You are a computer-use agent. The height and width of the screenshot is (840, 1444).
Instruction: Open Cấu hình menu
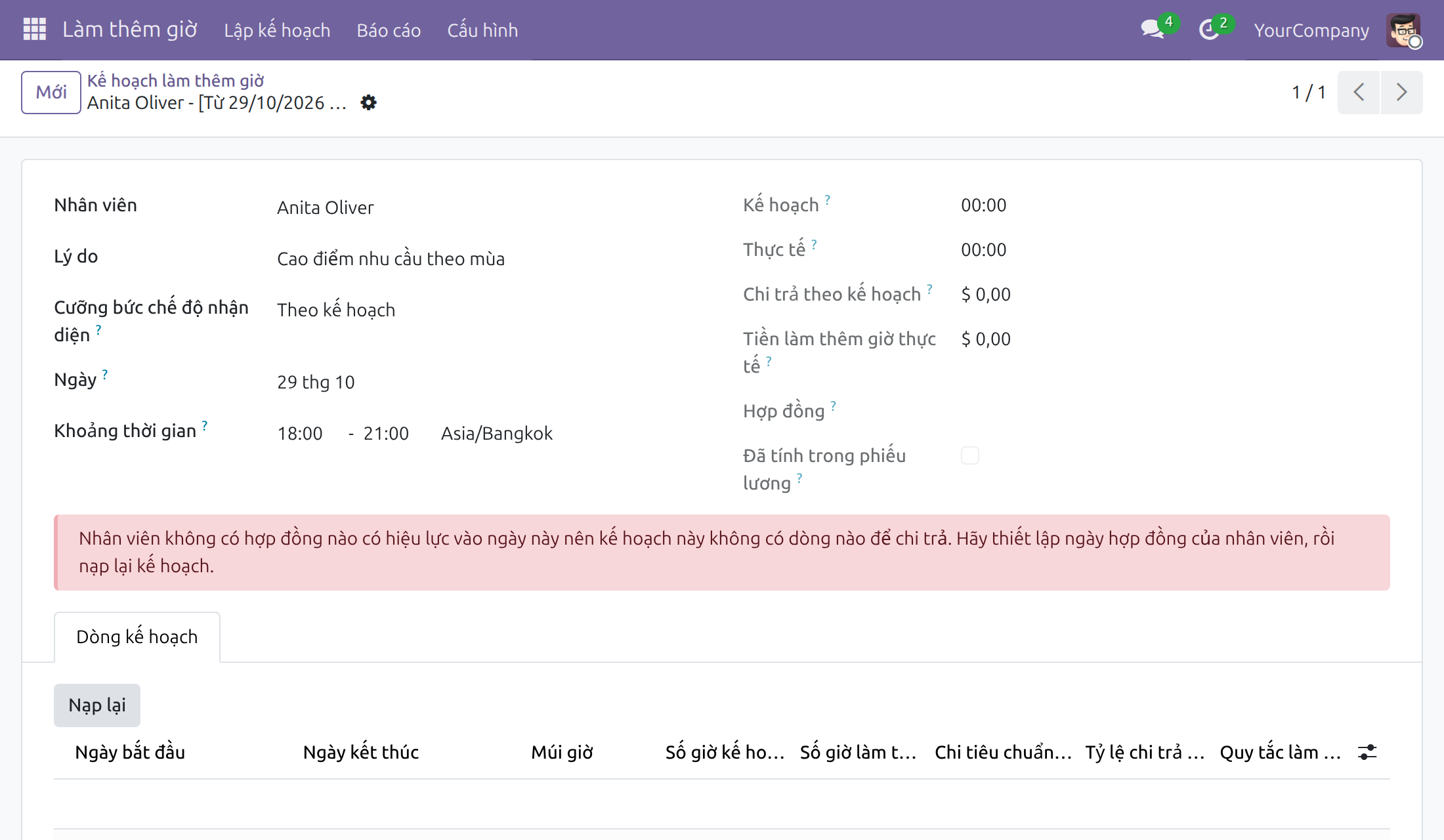pyautogui.click(x=482, y=30)
